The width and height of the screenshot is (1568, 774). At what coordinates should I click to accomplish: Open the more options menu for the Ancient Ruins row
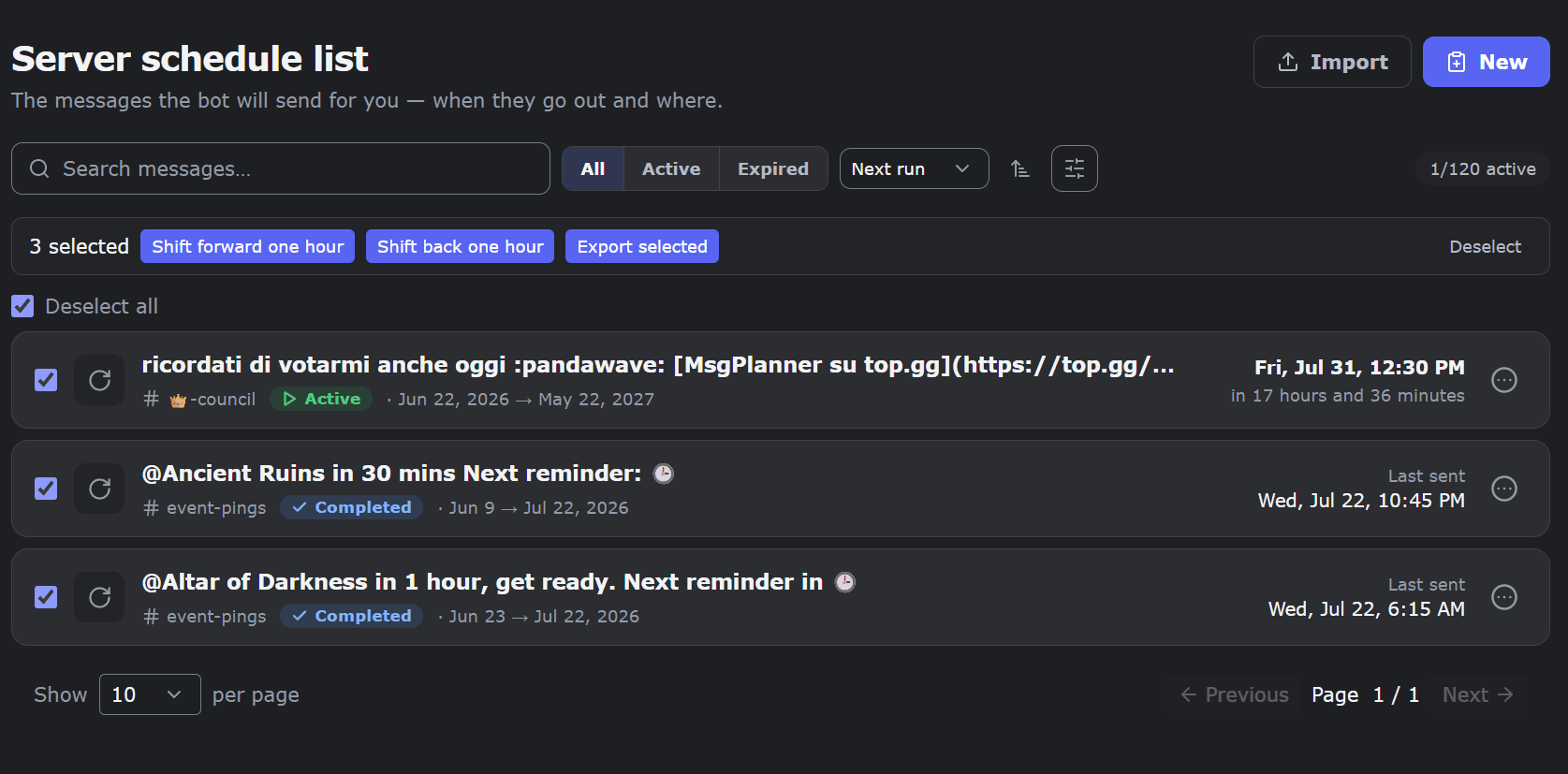[1503, 489]
